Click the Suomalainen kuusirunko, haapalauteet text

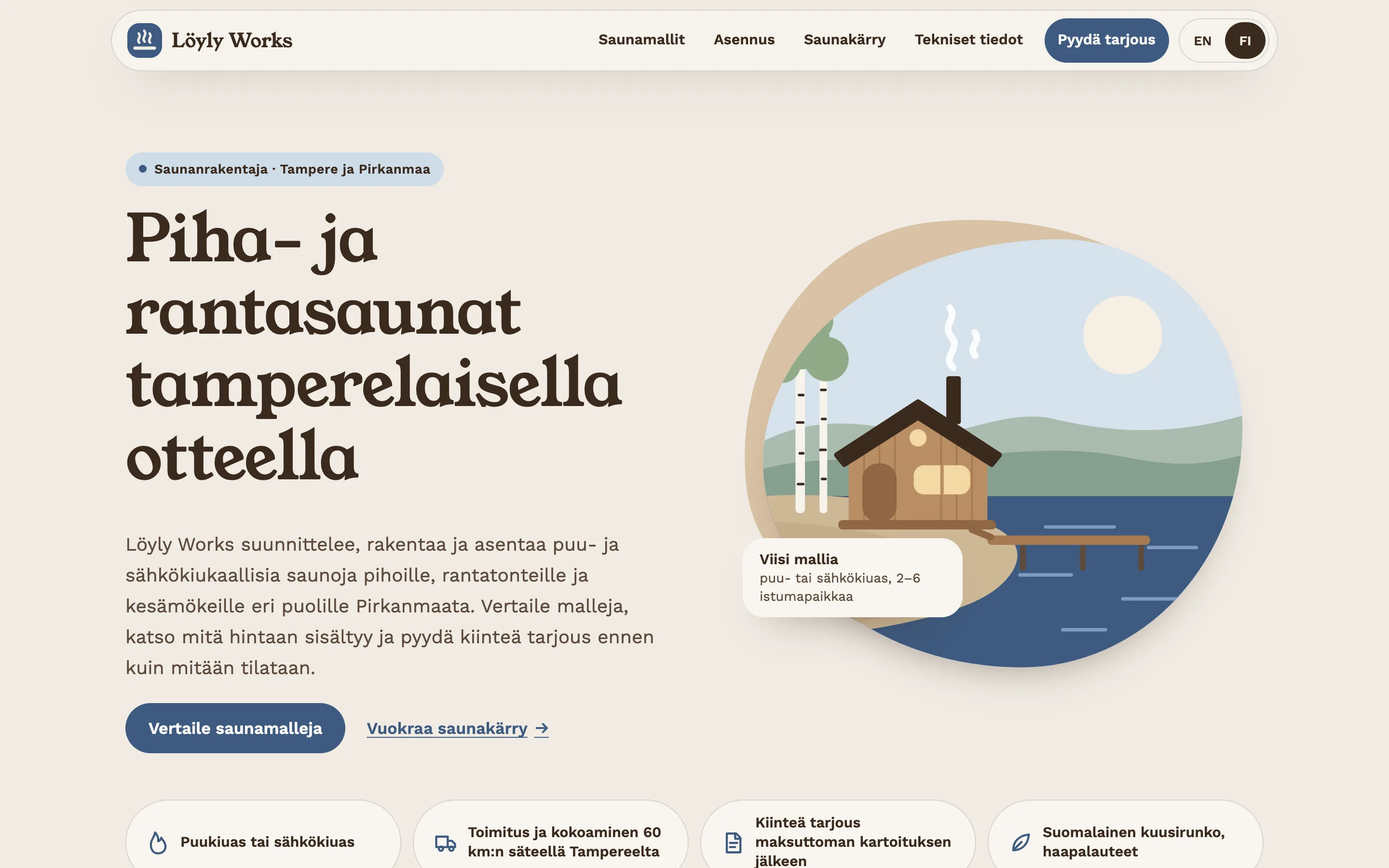point(1133,841)
